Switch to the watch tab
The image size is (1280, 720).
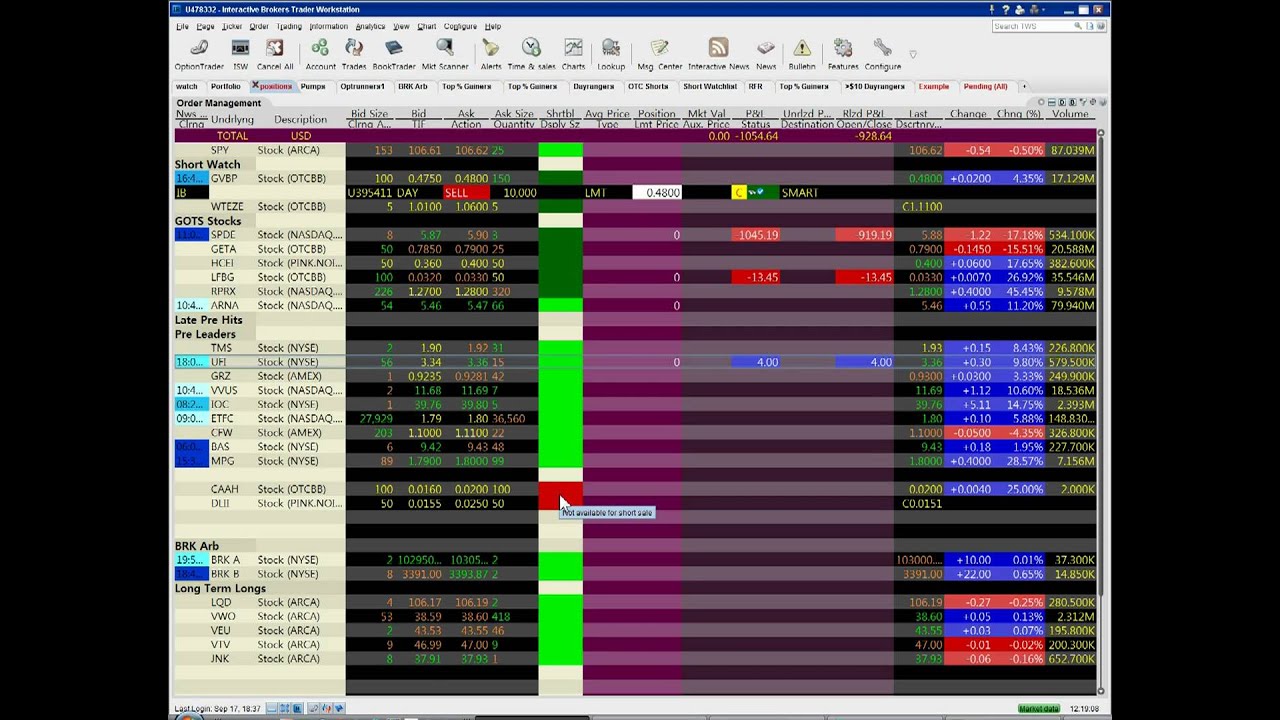coord(187,86)
